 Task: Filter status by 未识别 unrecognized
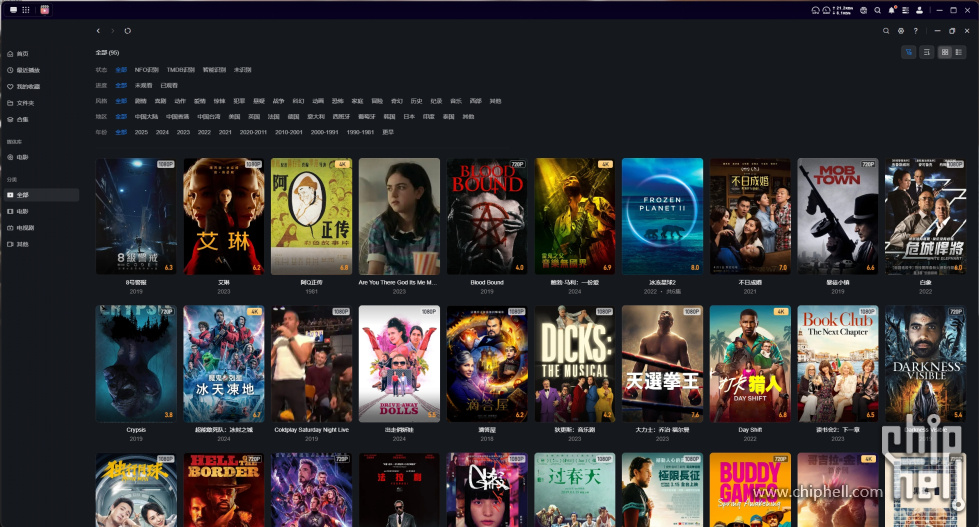pyautogui.click(x=242, y=70)
